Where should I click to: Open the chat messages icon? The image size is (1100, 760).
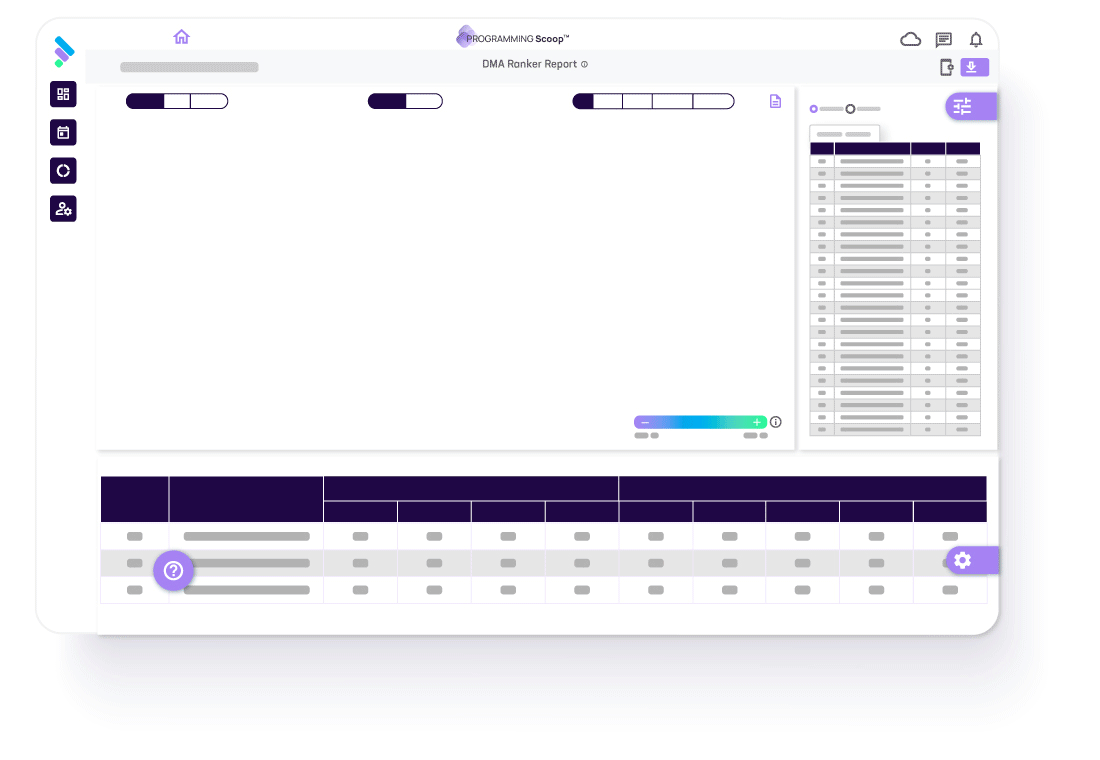point(943,39)
